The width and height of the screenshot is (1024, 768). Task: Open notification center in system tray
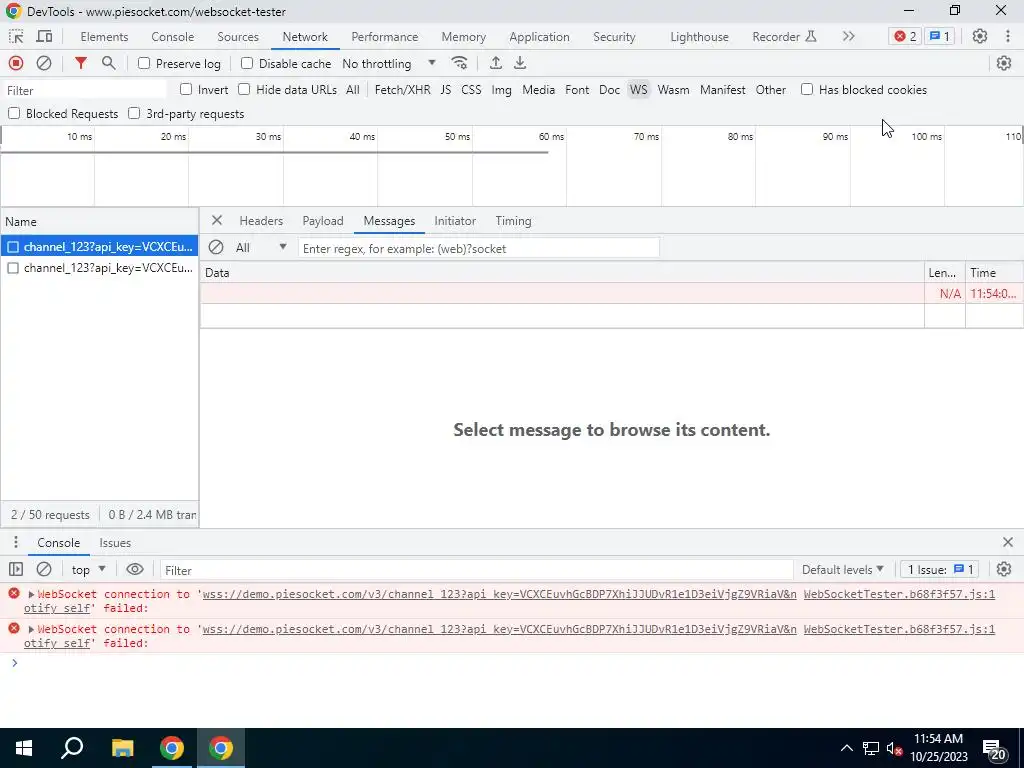993,748
